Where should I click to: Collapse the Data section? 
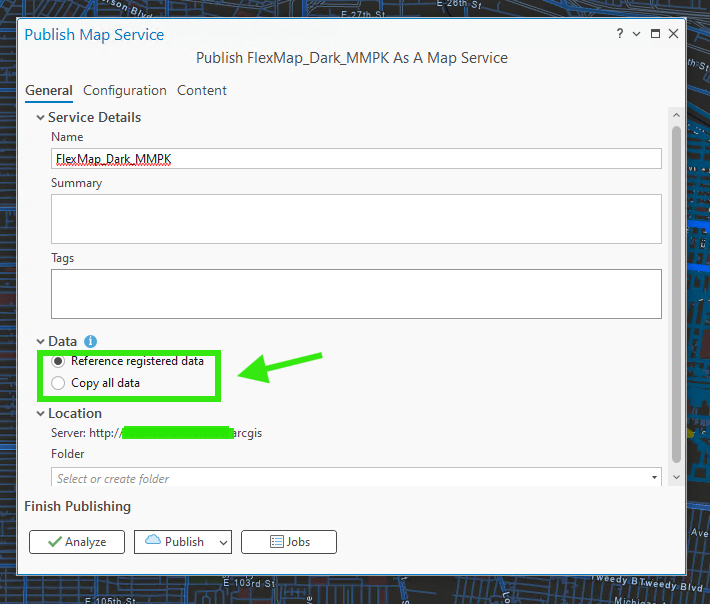pyautogui.click(x=40, y=341)
